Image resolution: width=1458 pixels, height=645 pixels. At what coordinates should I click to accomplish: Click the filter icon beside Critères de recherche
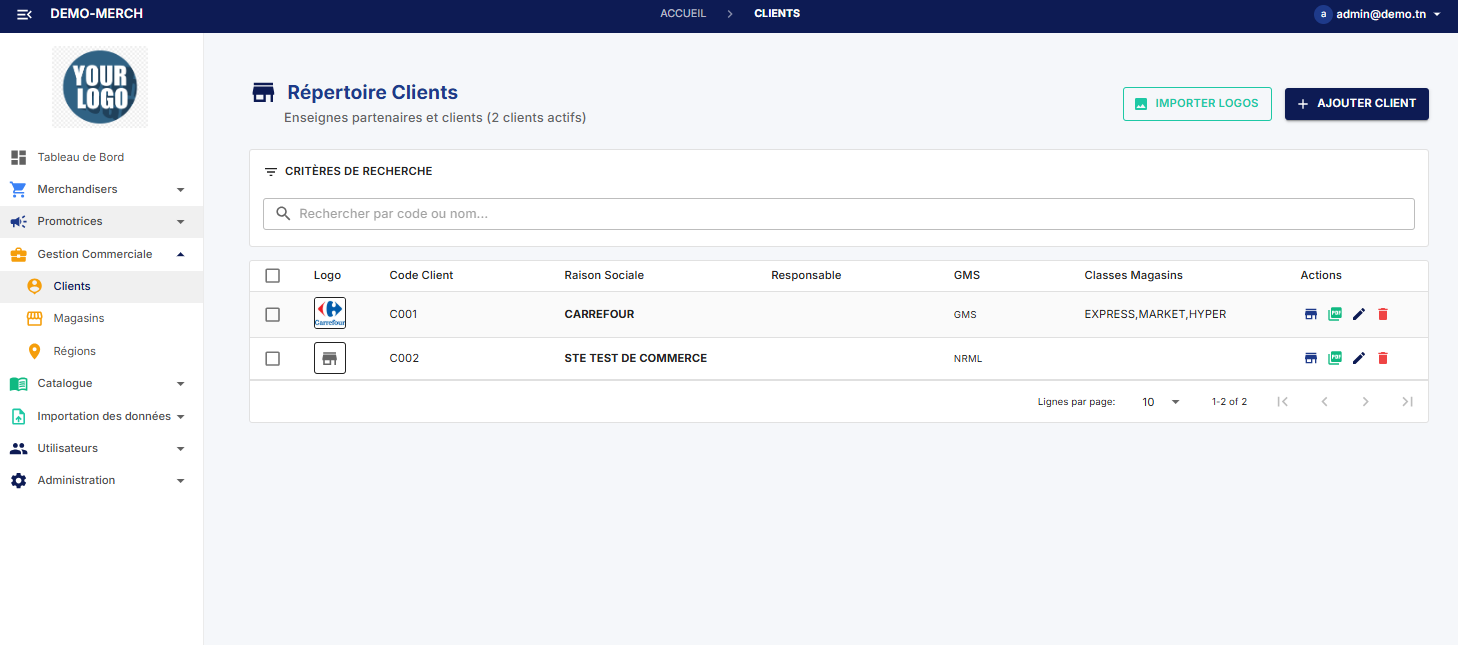coord(271,172)
